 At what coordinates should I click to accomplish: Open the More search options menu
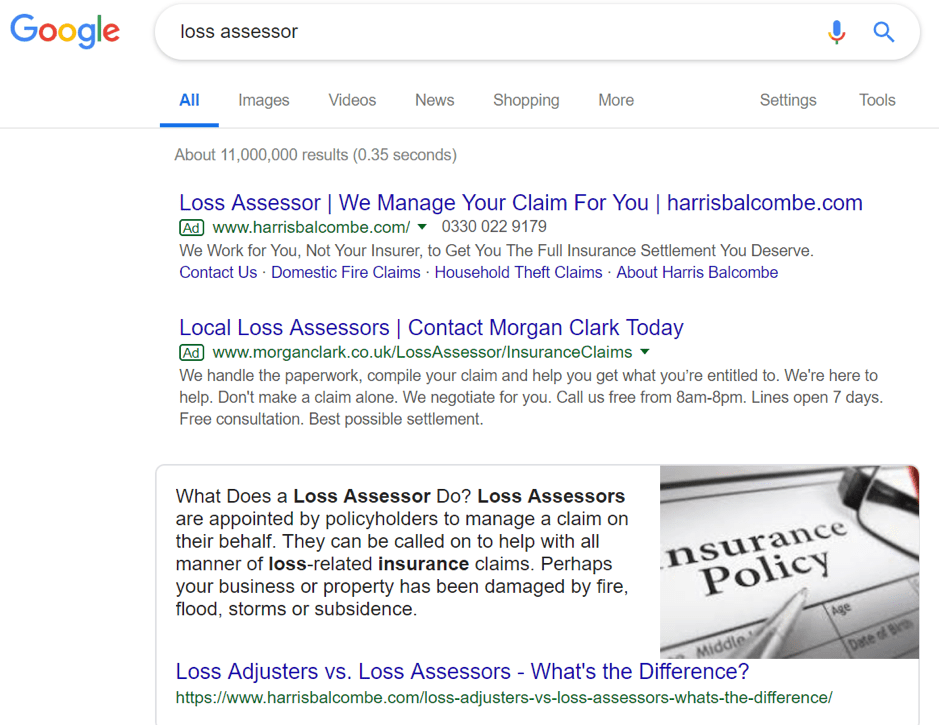tap(616, 100)
